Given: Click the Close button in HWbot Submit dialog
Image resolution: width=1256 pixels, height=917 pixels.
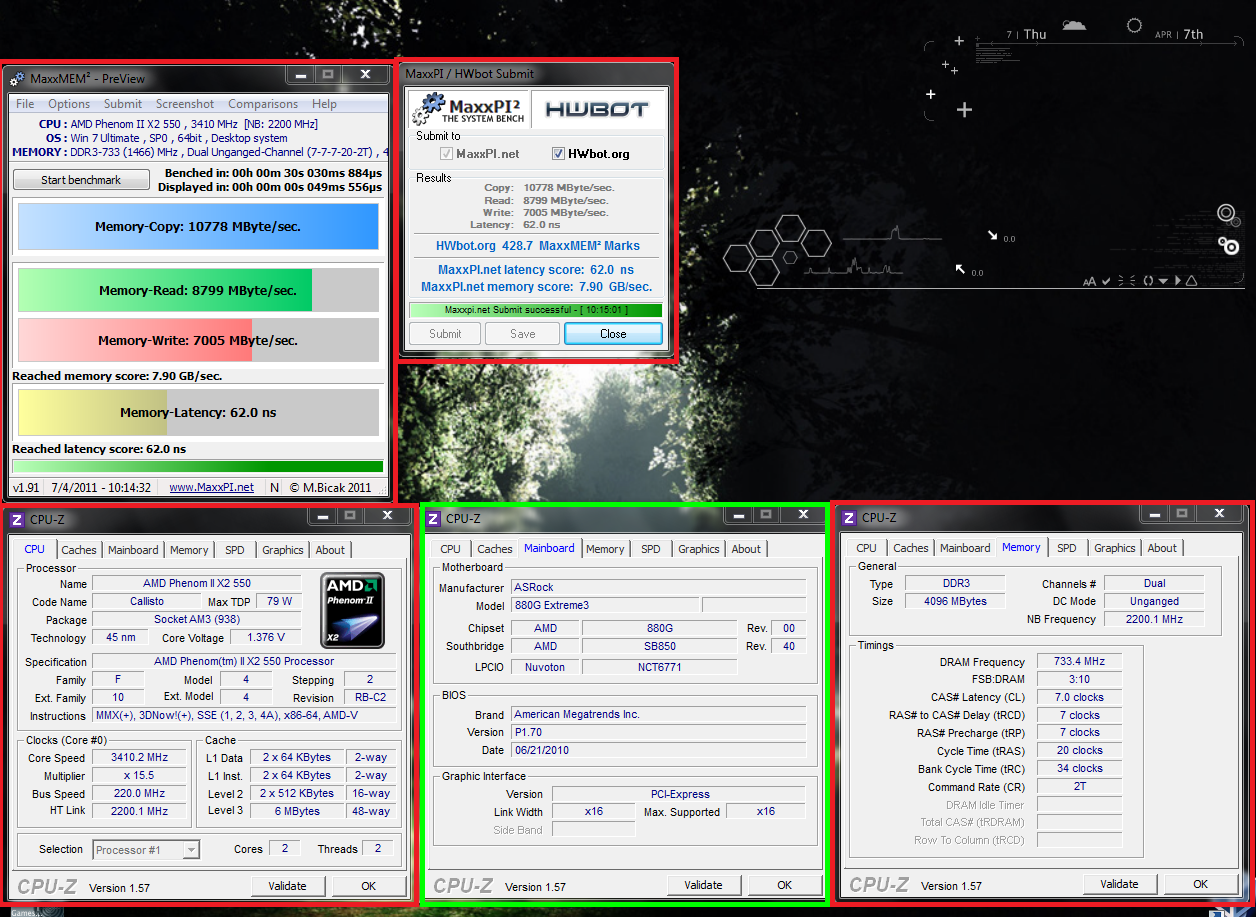Looking at the screenshot, I should coord(613,334).
